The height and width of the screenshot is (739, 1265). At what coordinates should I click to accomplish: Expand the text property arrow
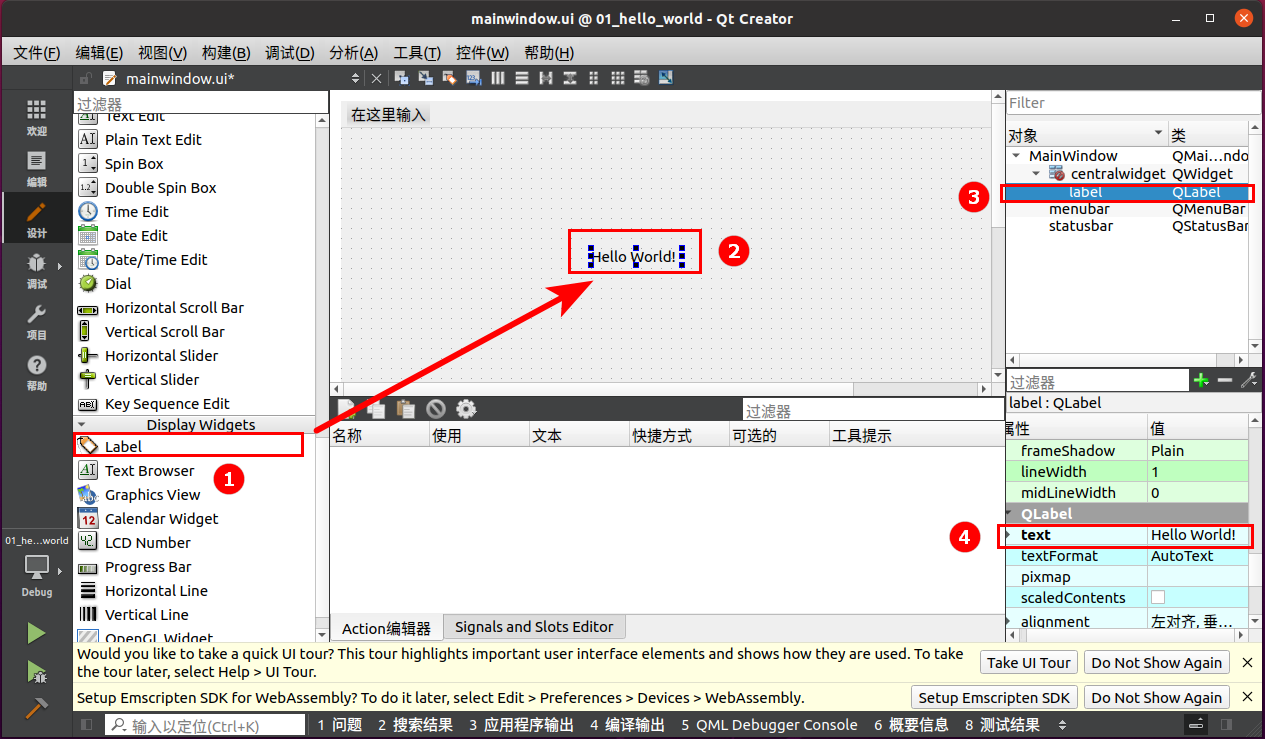[1008, 535]
